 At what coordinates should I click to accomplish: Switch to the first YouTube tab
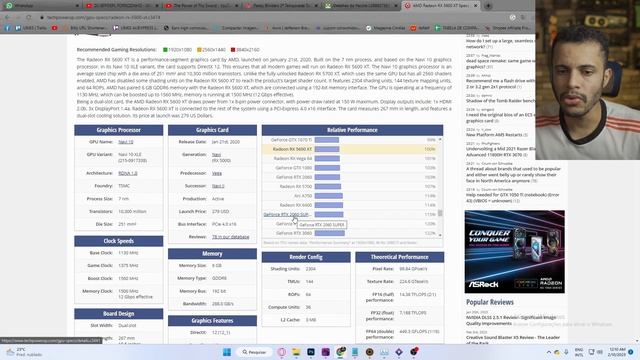click(121, 6)
